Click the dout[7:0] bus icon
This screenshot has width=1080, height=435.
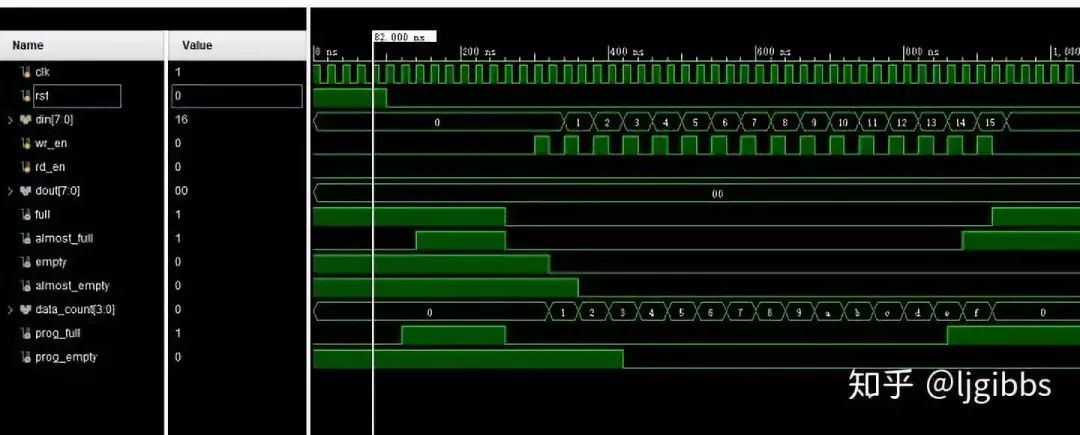click(26, 191)
